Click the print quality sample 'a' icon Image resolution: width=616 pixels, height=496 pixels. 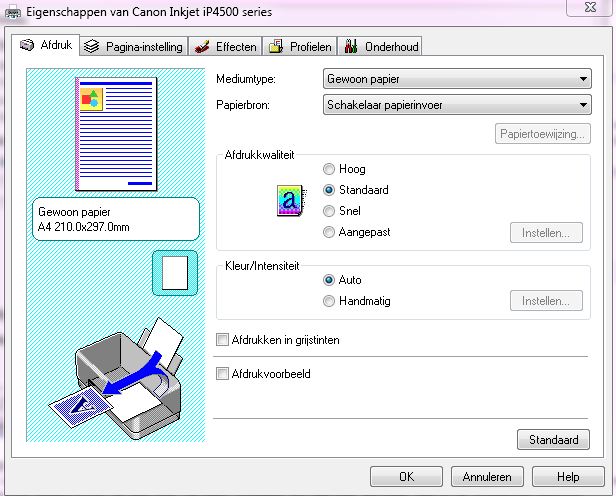click(x=291, y=201)
